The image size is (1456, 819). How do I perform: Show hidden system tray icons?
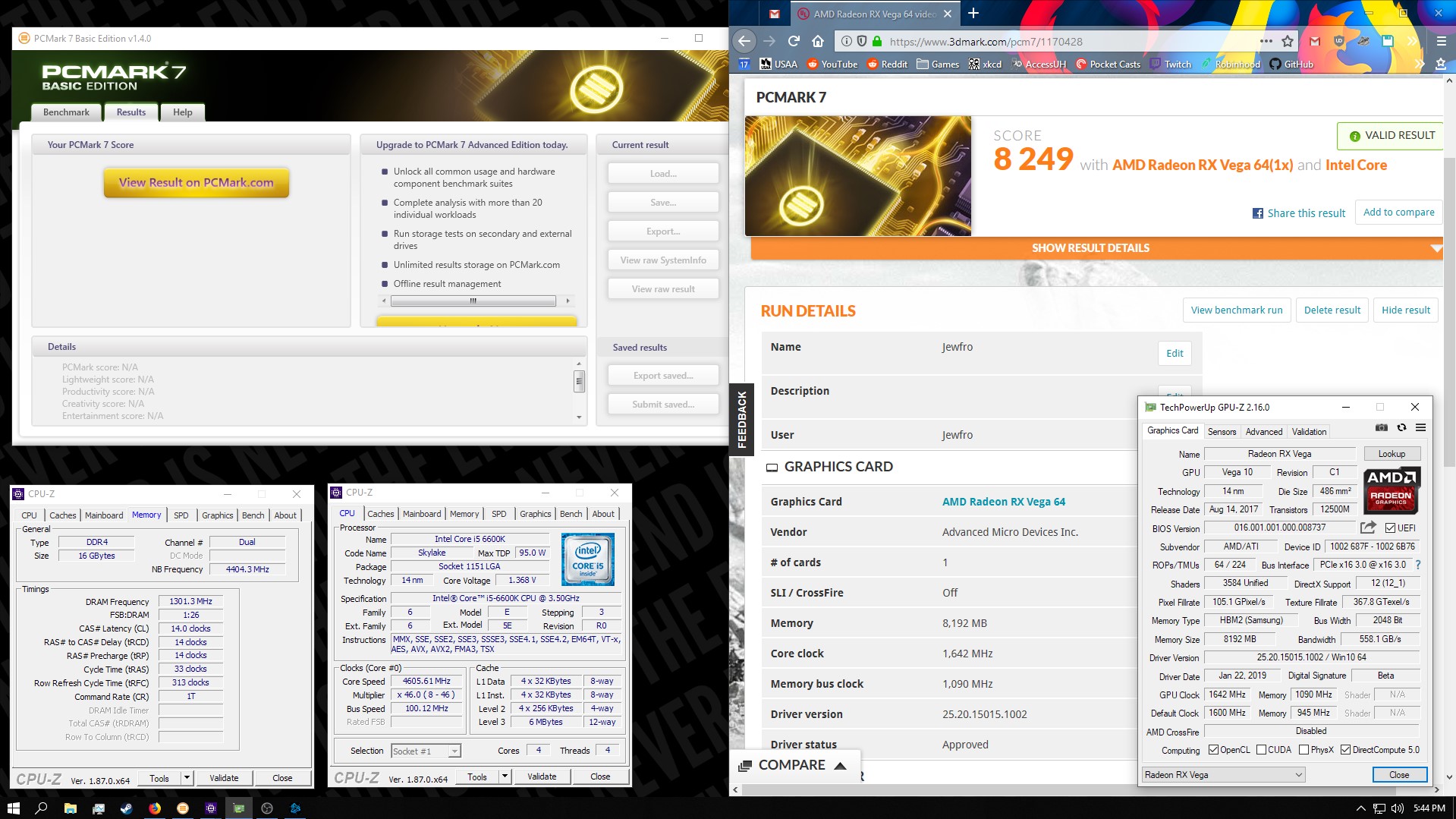[x=1360, y=808]
